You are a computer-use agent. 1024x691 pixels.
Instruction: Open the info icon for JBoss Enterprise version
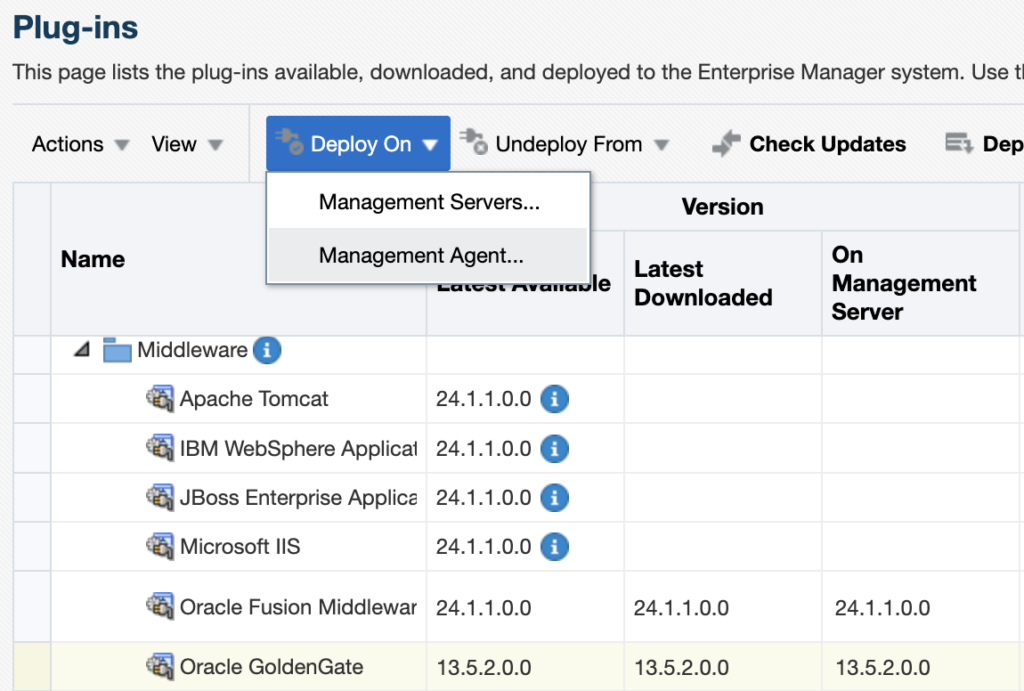(x=554, y=498)
